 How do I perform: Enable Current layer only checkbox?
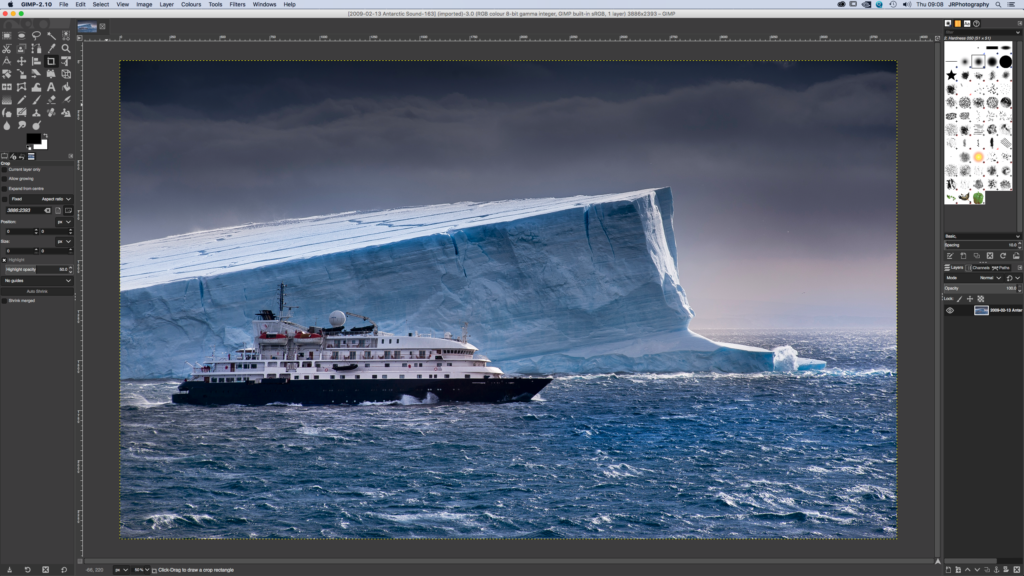click(x=4, y=169)
